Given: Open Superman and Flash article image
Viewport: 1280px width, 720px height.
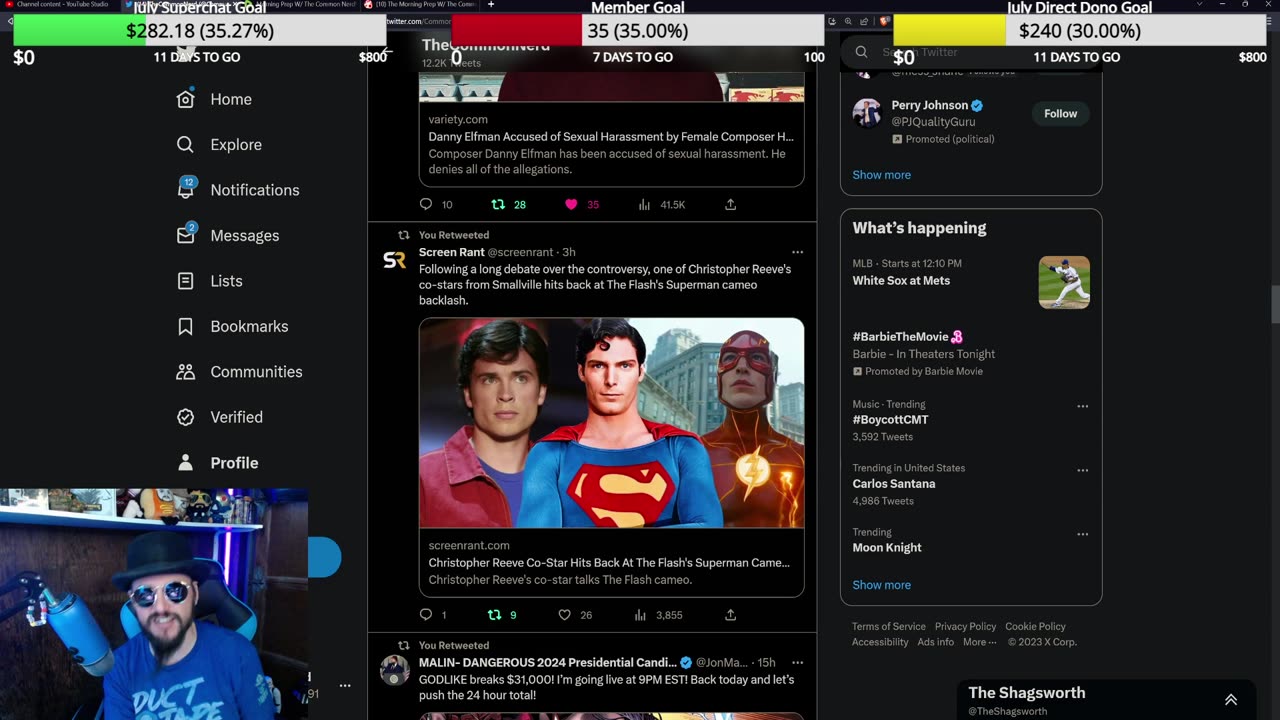Looking at the screenshot, I should [x=611, y=422].
